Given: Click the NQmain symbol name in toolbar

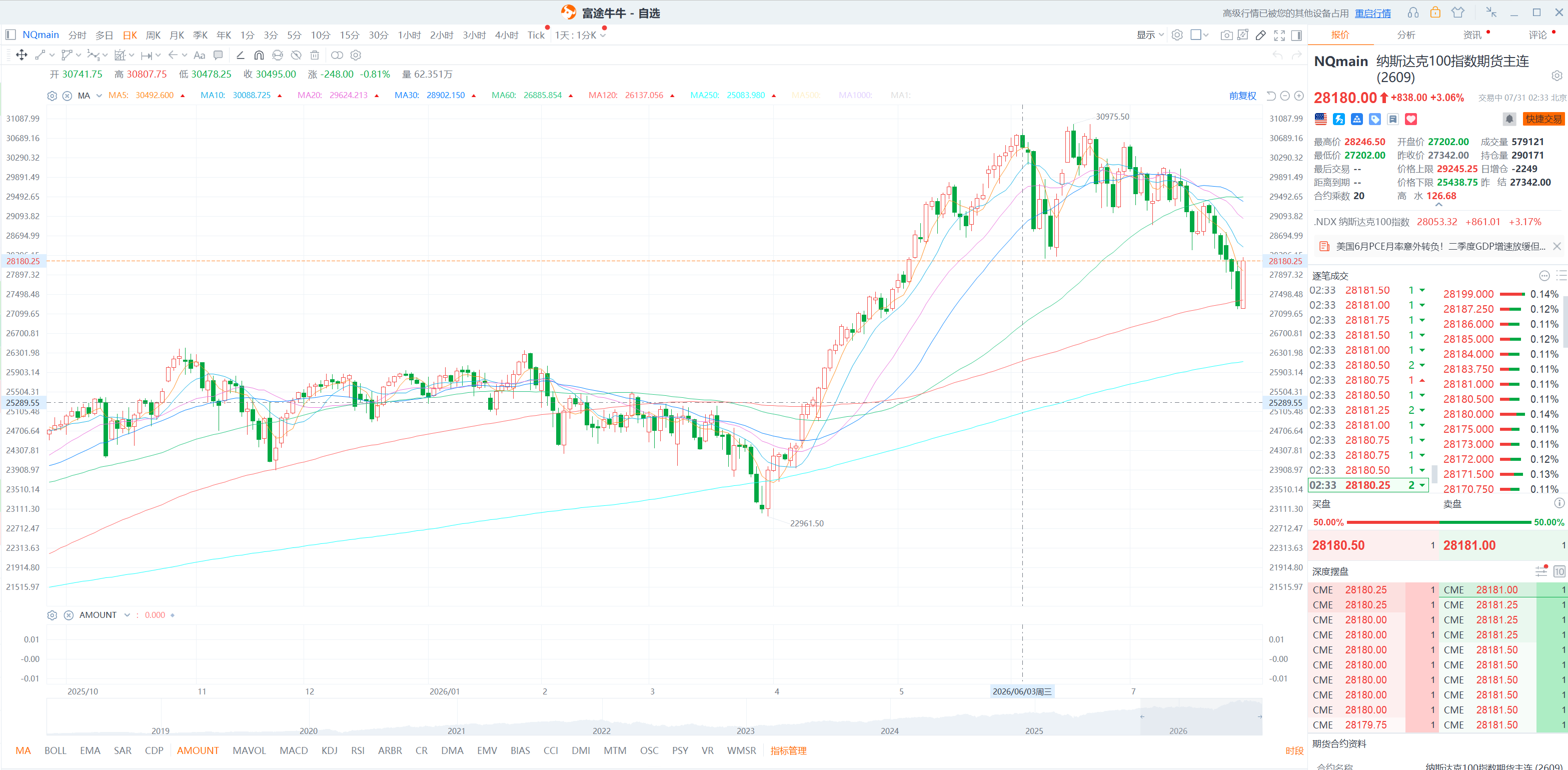Looking at the screenshot, I should [x=41, y=35].
